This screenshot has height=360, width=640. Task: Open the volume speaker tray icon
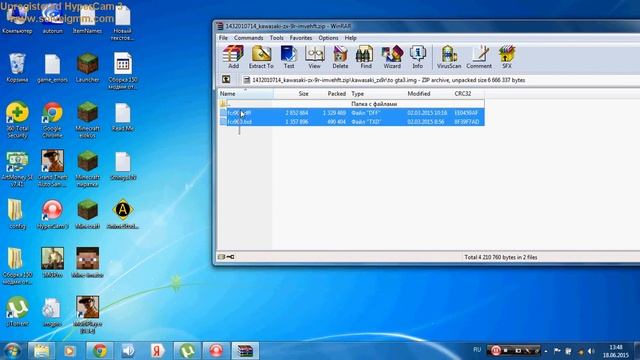591,351
